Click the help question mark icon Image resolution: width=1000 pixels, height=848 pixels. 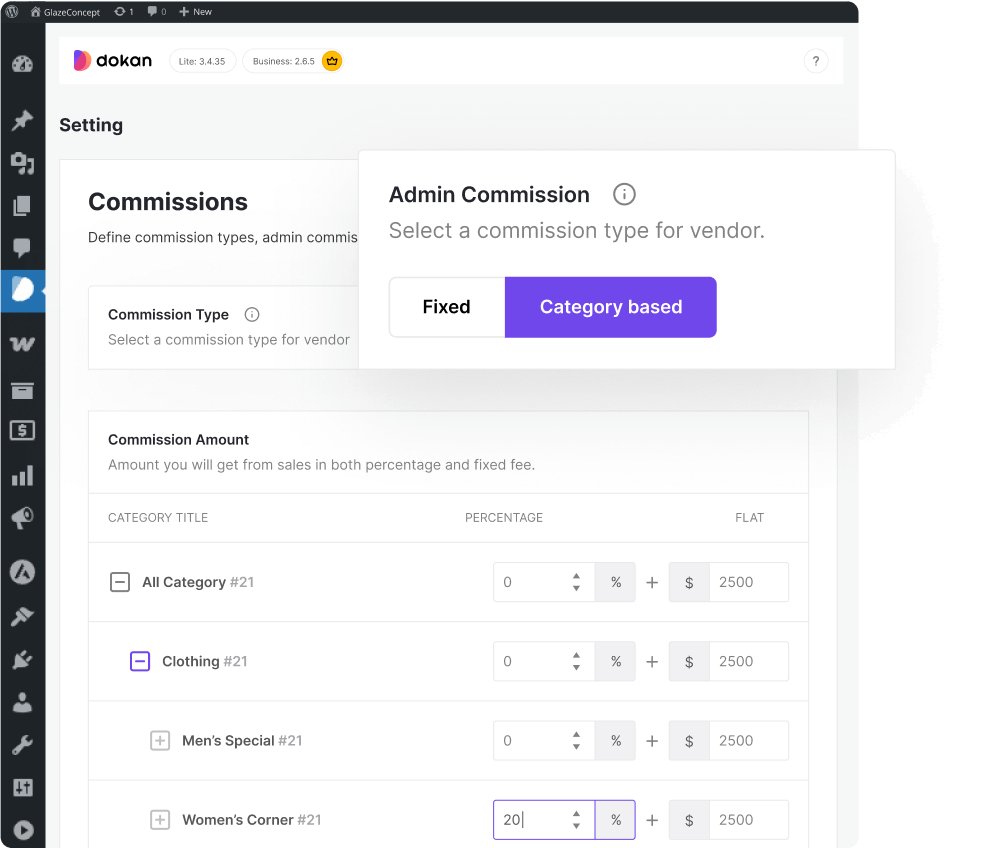[x=816, y=61]
